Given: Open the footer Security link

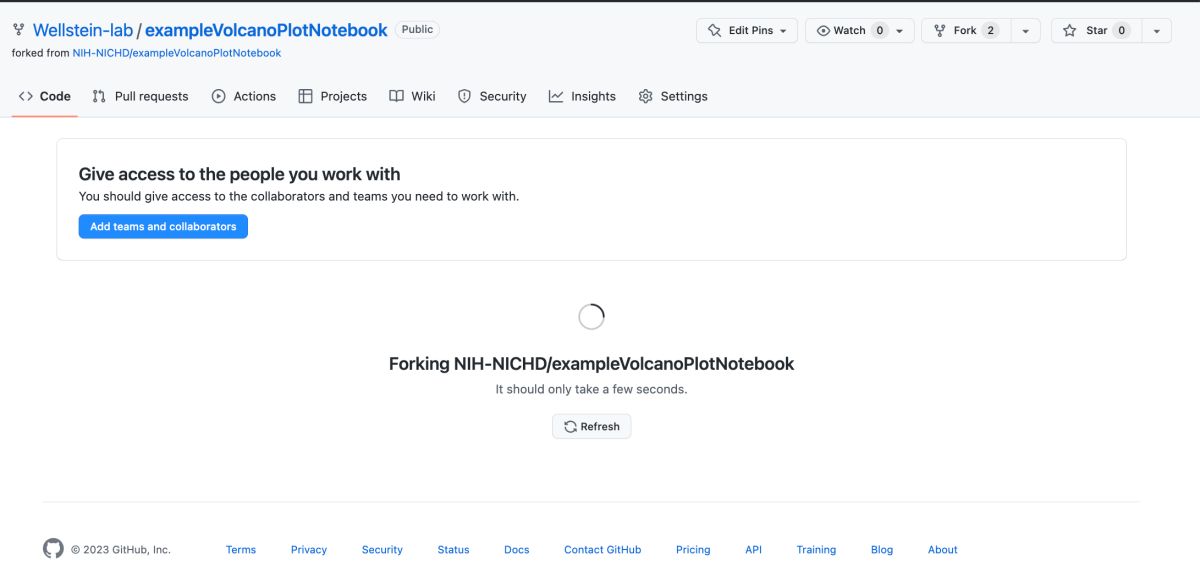Looking at the screenshot, I should click(382, 550).
